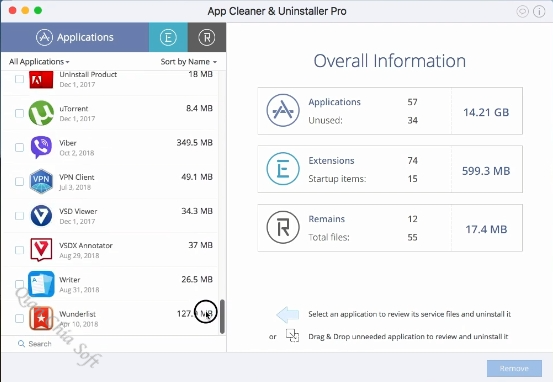
Task: Open the Sort by Name dropdown
Action: [188, 62]
